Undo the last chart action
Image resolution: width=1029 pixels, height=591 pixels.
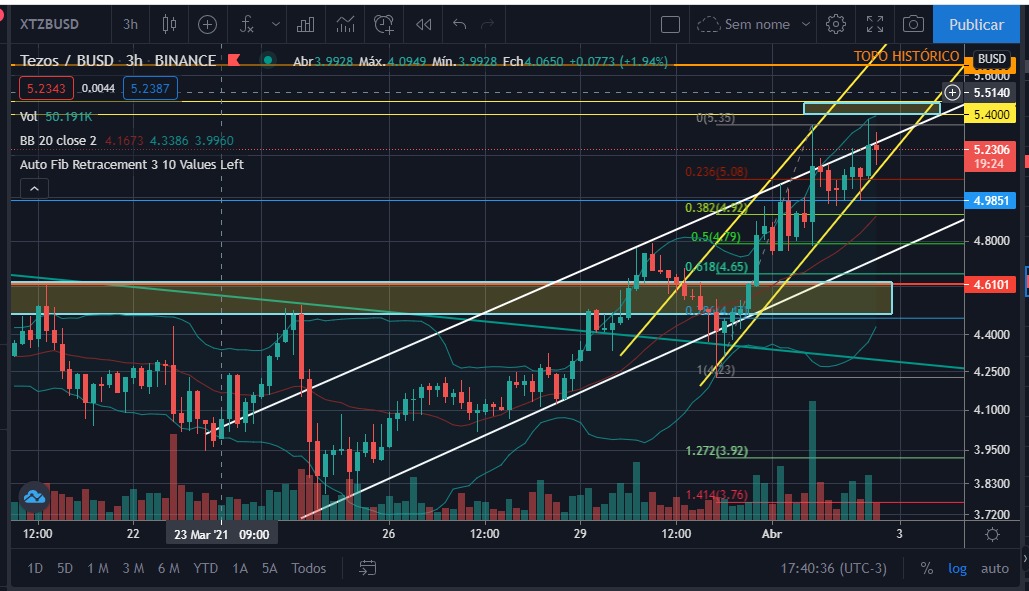(459, 24)
